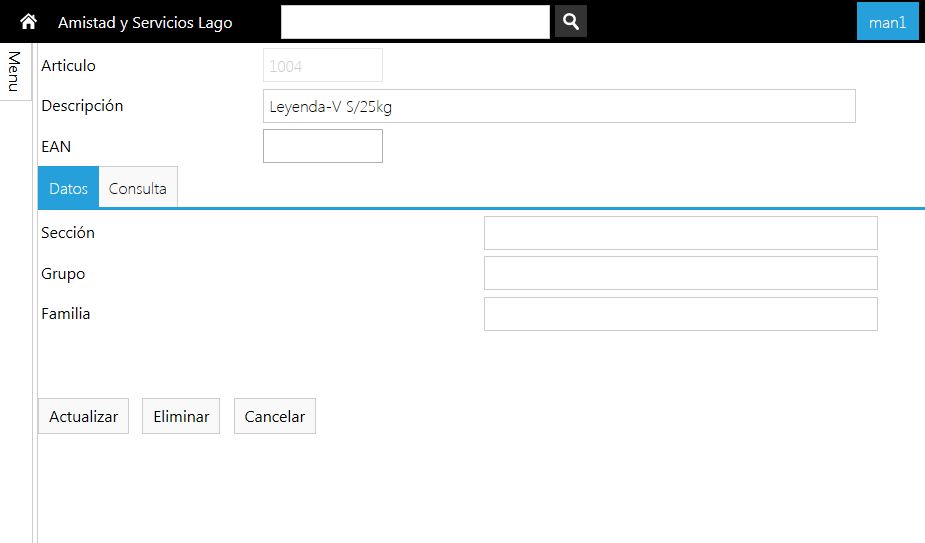Image resolution: width=925 pixels, height=543 pixels.
Task: Click the Grupo input field
Action: (x=681, y=273)
